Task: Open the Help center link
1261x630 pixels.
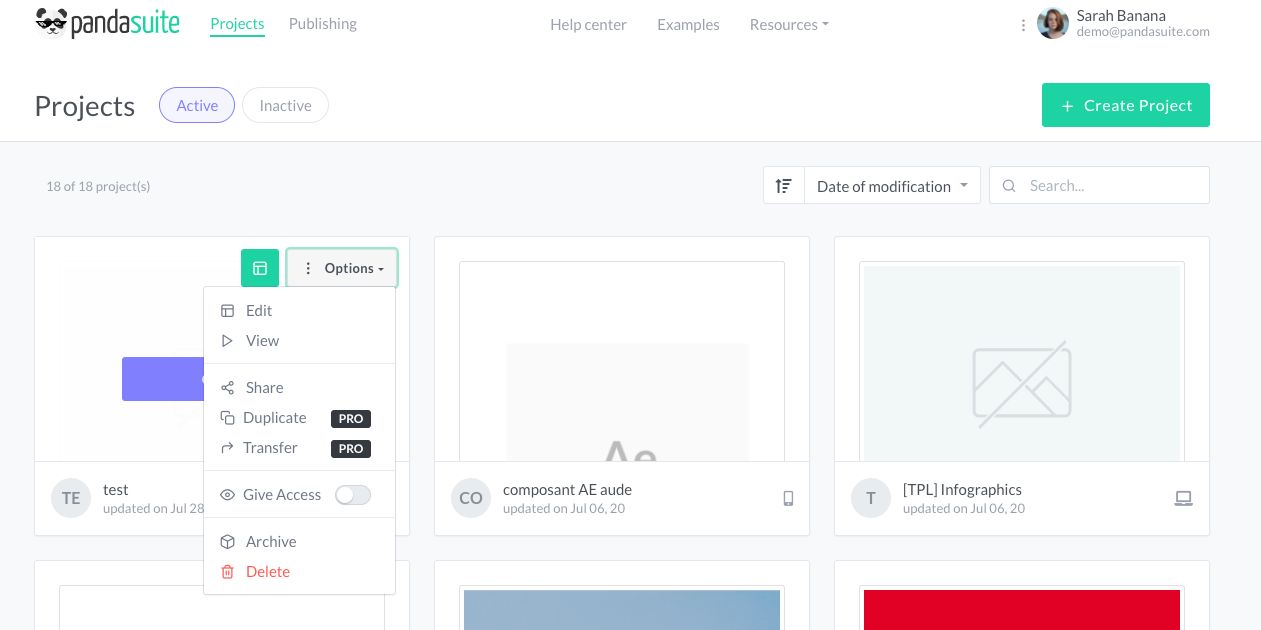Action: (x=588, y=25)
